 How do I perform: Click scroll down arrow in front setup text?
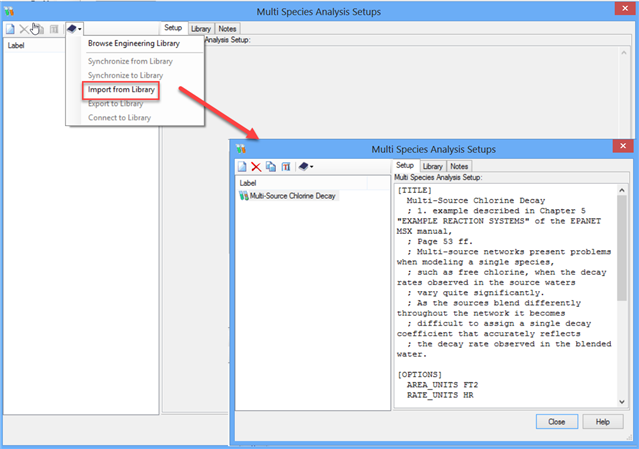[x=622, y=402]
